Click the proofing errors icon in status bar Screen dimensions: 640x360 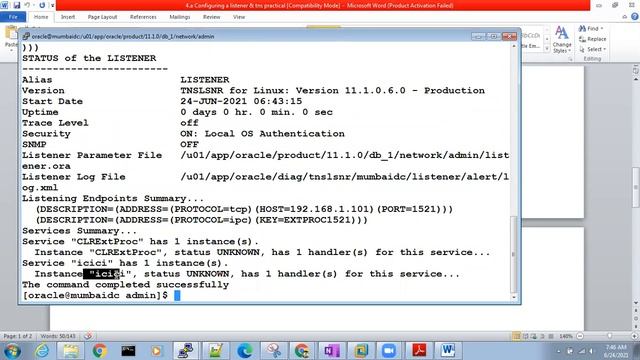(x=88, y=336)
